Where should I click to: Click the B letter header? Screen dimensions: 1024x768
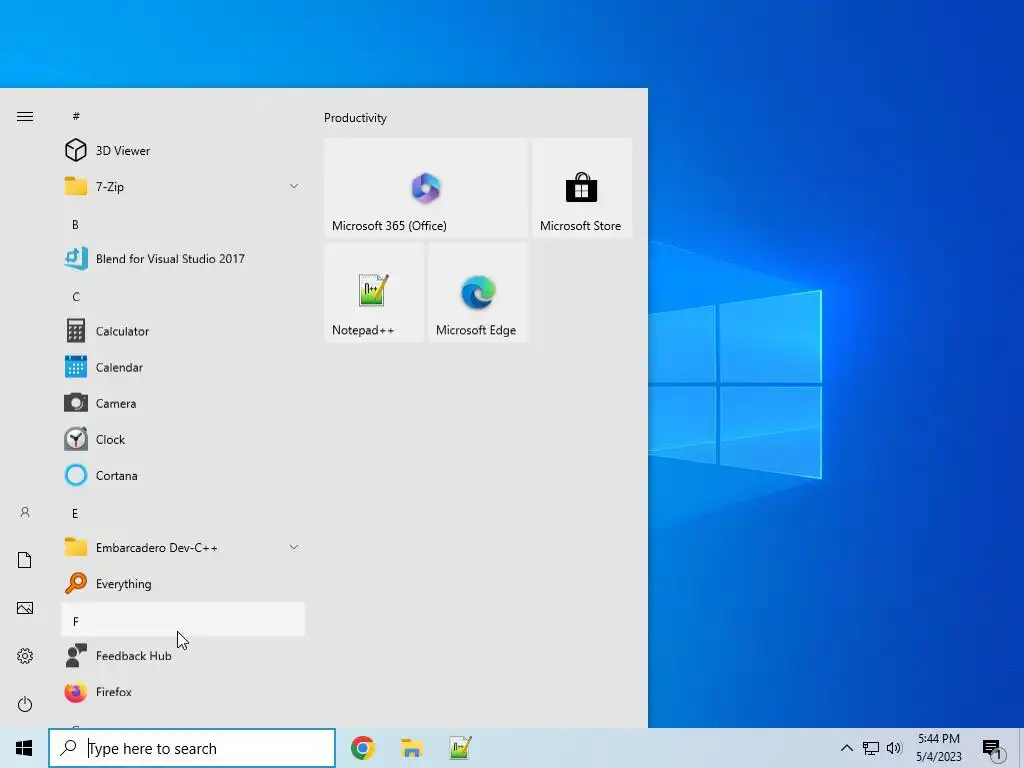pos(75,225)
